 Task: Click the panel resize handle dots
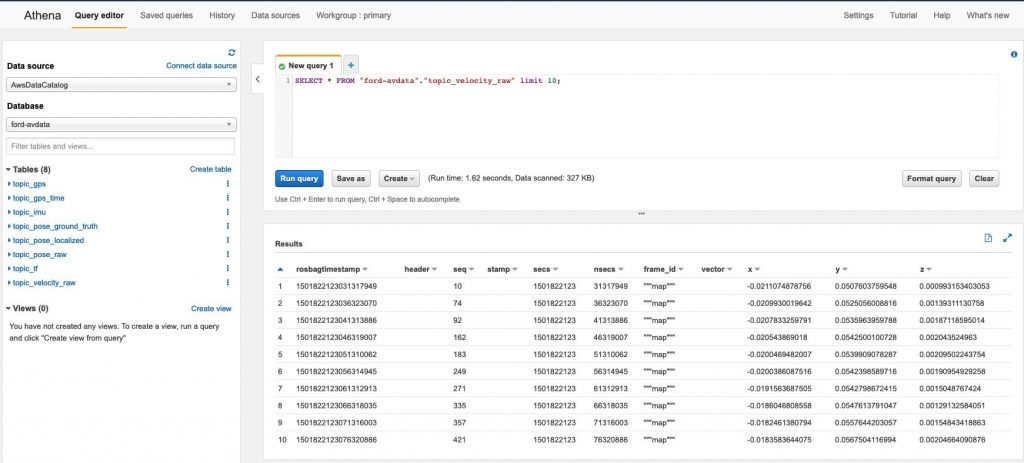click(641, 214)
